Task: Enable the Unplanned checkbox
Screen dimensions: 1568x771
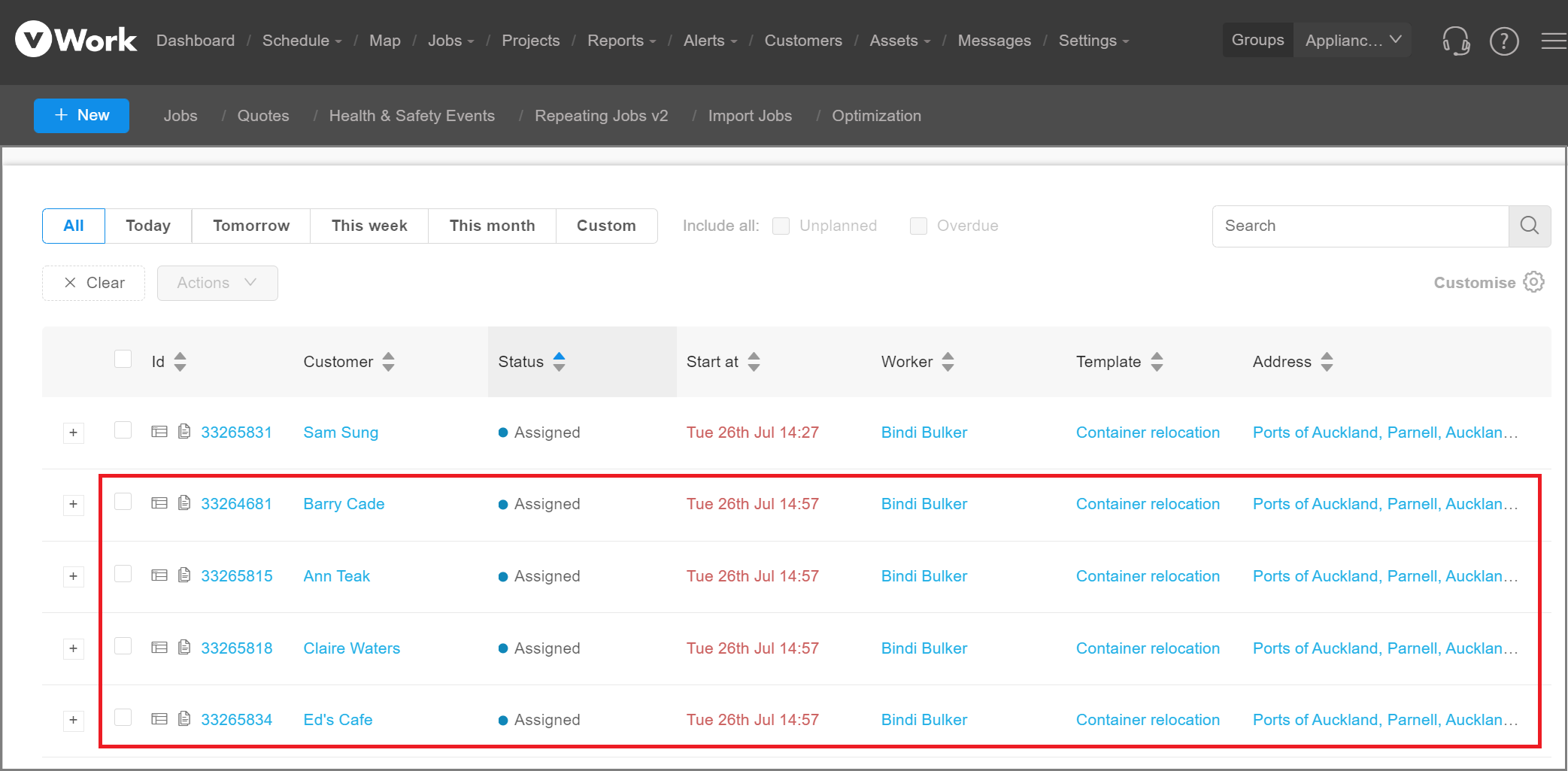Action: coord(781,226)
